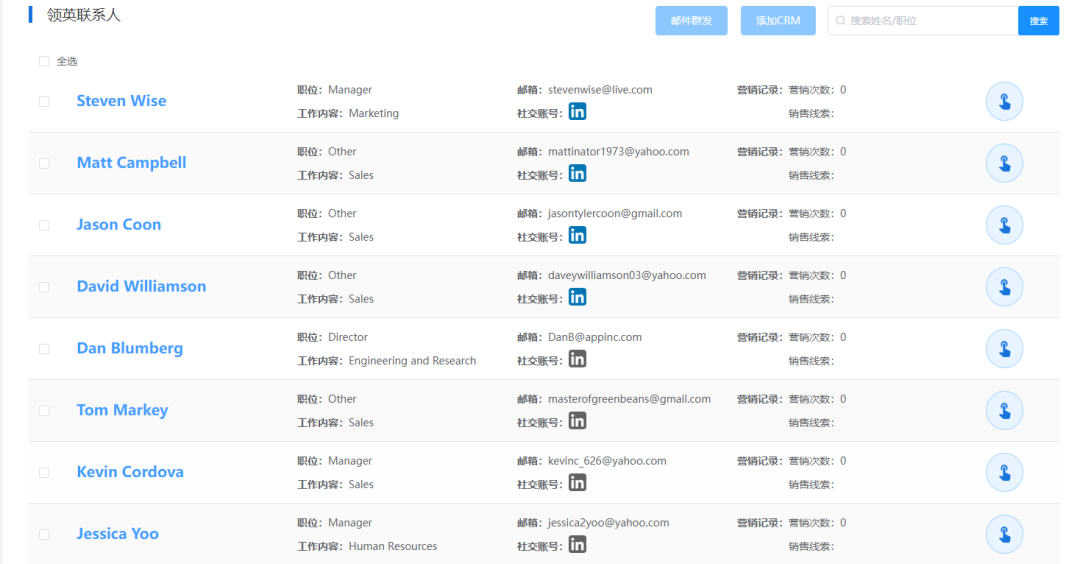Click the round action icon for Jessica Yoo
The height and width of the screenshot is (564, 1080).
[x=1004, y=534]
